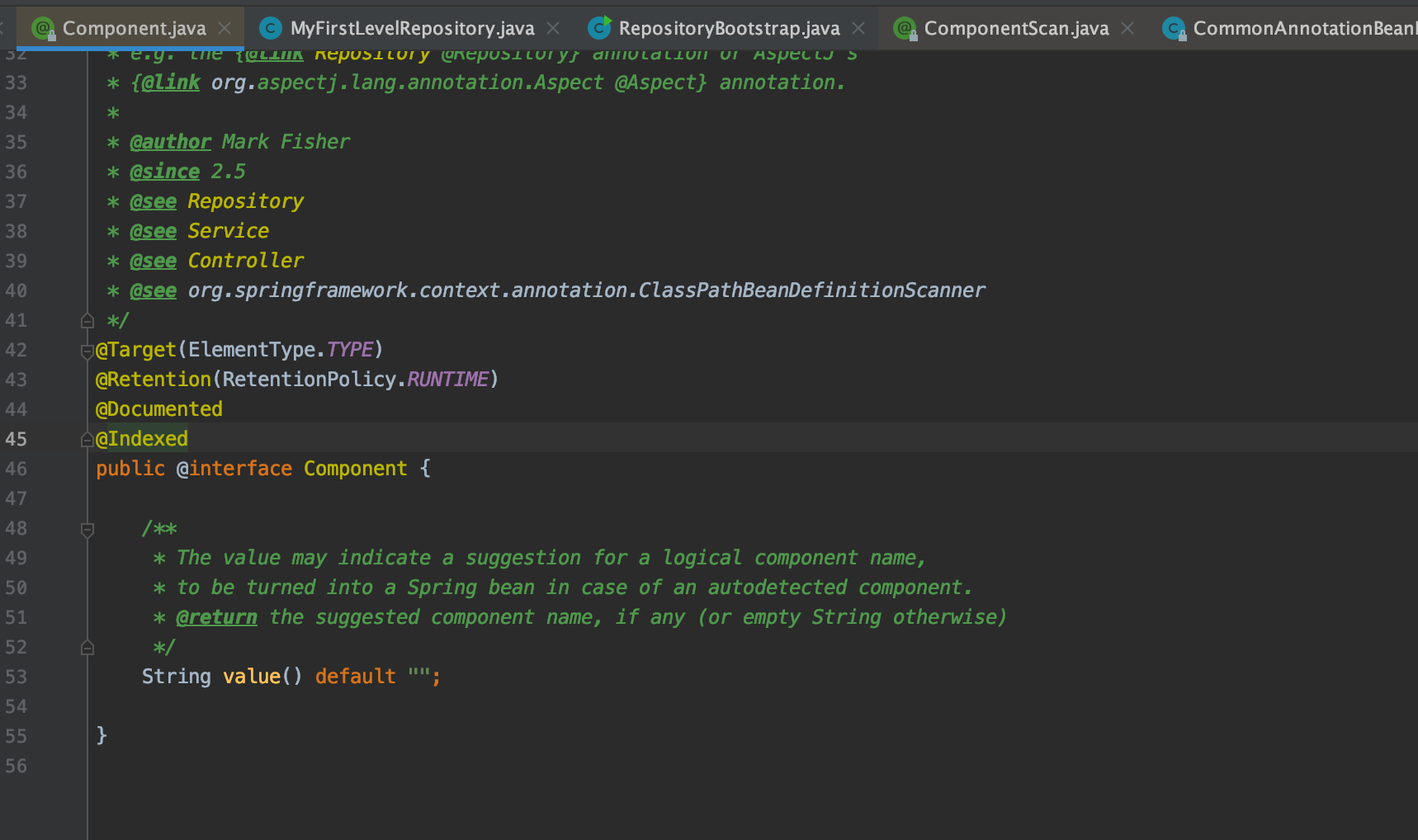Click the @since tag on line 36
This screenshot has width=1418, height=840.
164,172
